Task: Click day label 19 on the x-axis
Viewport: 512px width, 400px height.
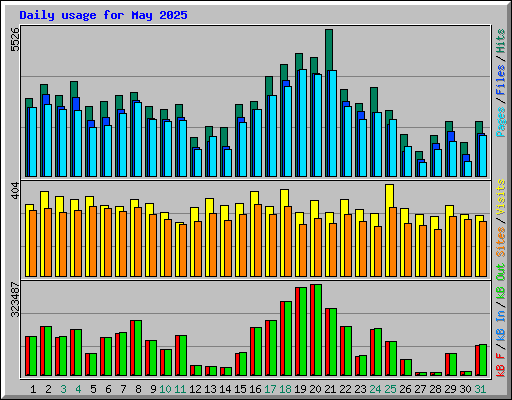Action: pyautogui.click(x=300, y=389)
